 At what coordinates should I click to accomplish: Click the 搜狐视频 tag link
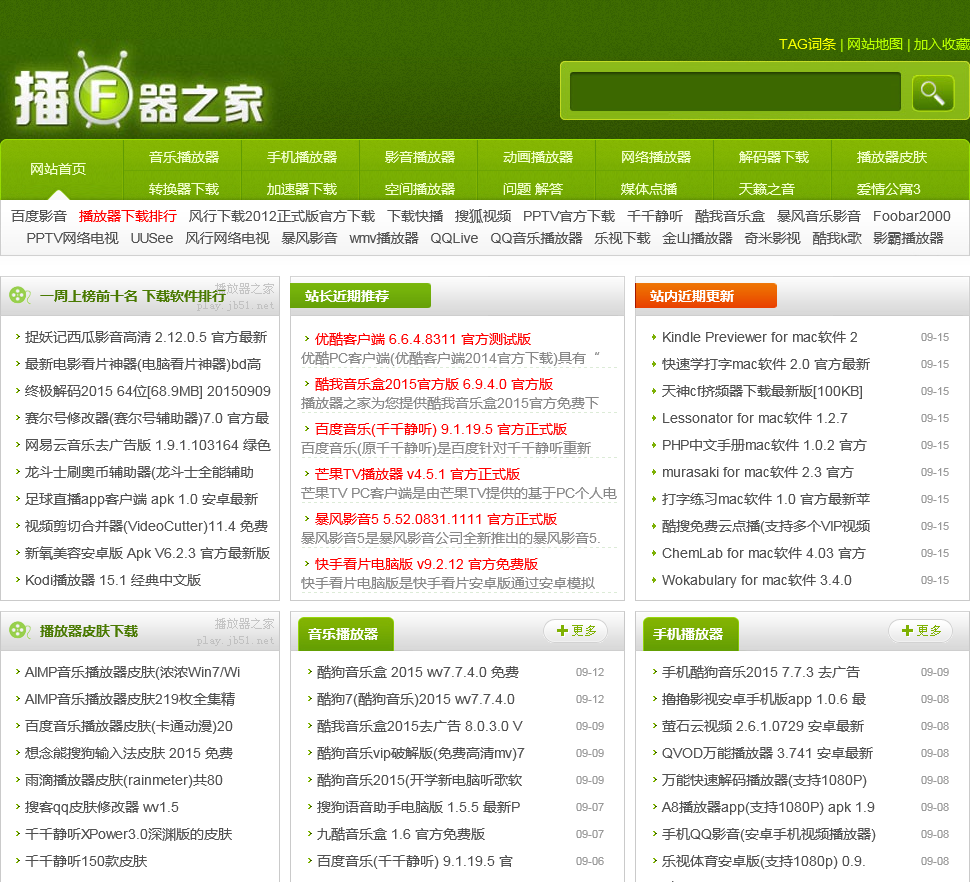click(x=483, y=216)
